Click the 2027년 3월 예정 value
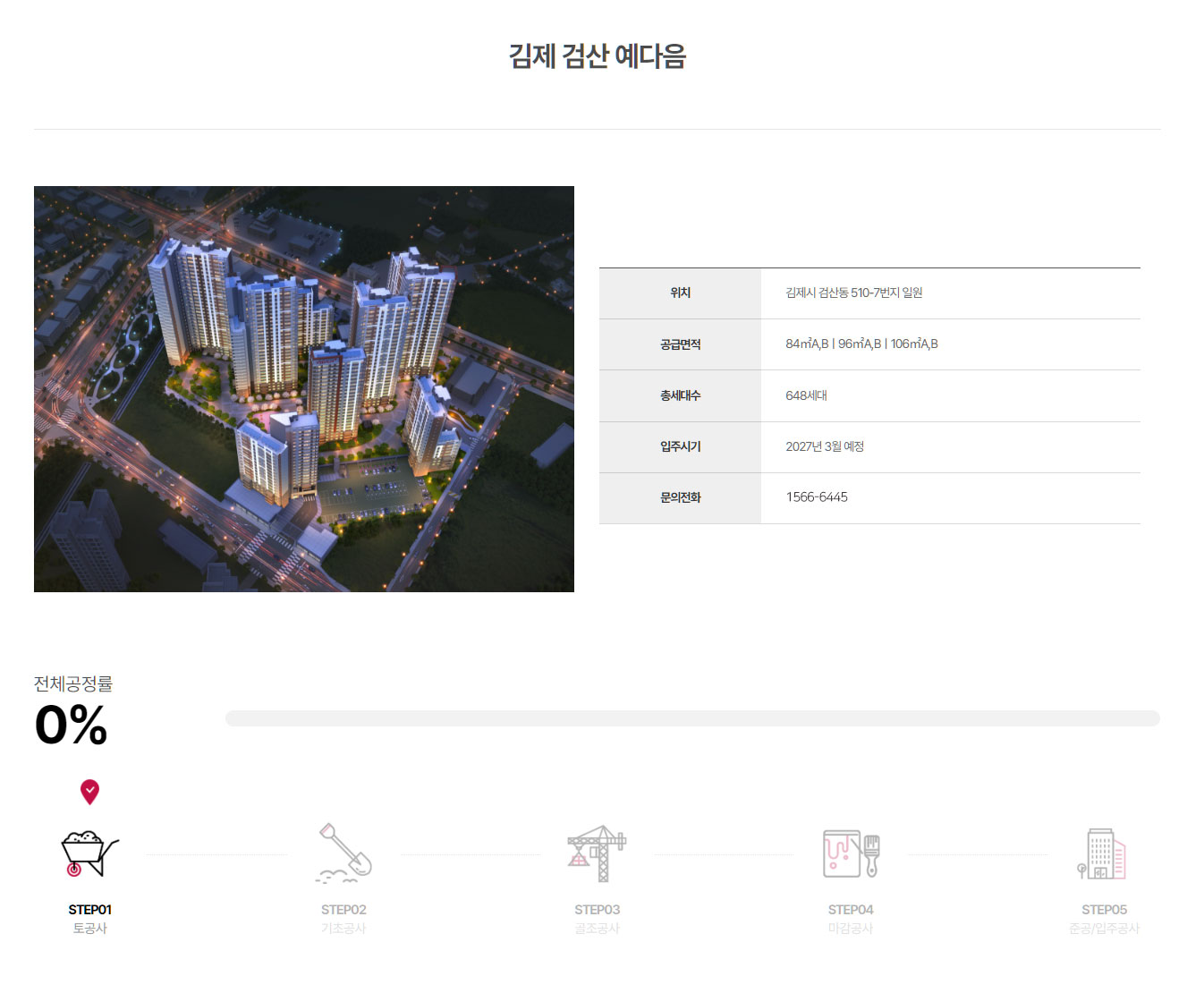 (825, 446)
